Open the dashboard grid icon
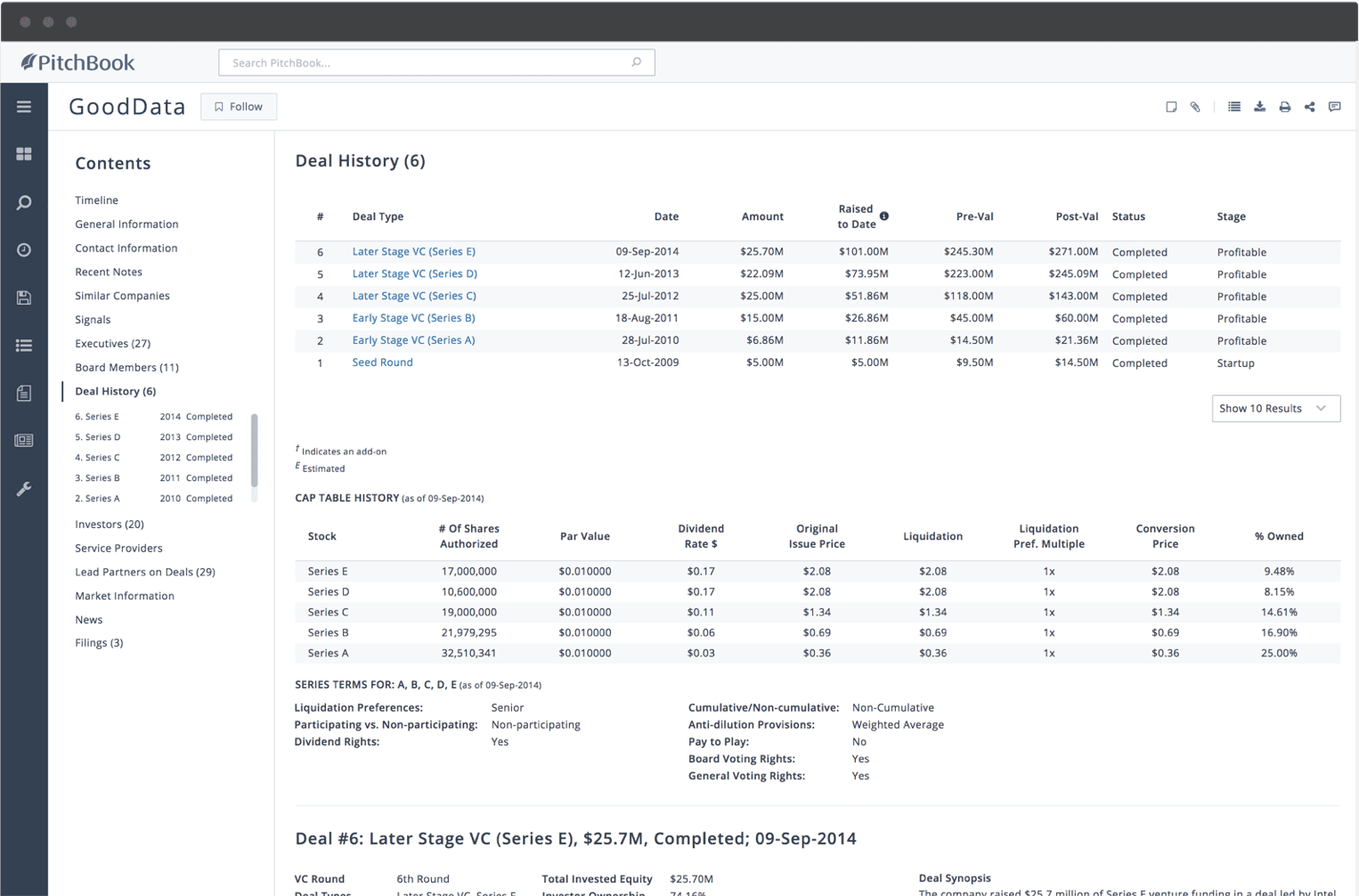The width and height of the screenshot is (1359, 896). click(x=24, y=154)
